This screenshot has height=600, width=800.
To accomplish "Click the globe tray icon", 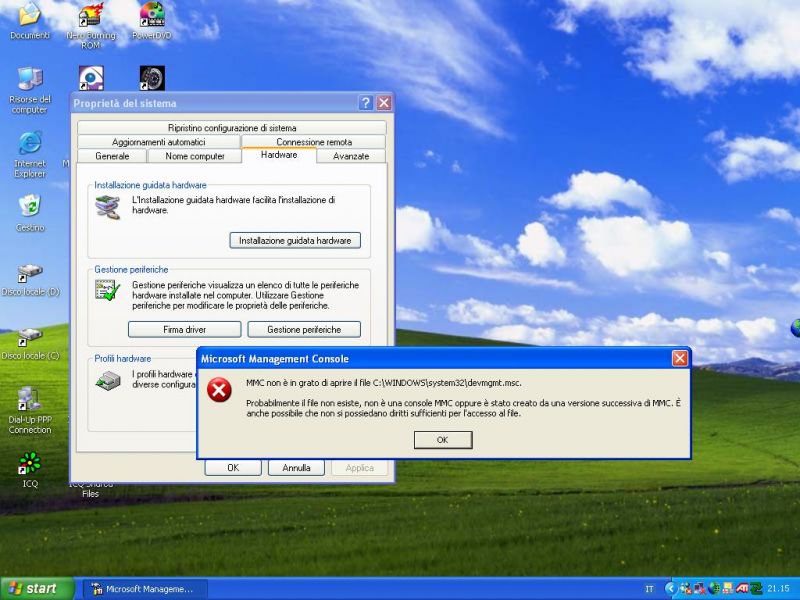I will [x=714, y=589].
